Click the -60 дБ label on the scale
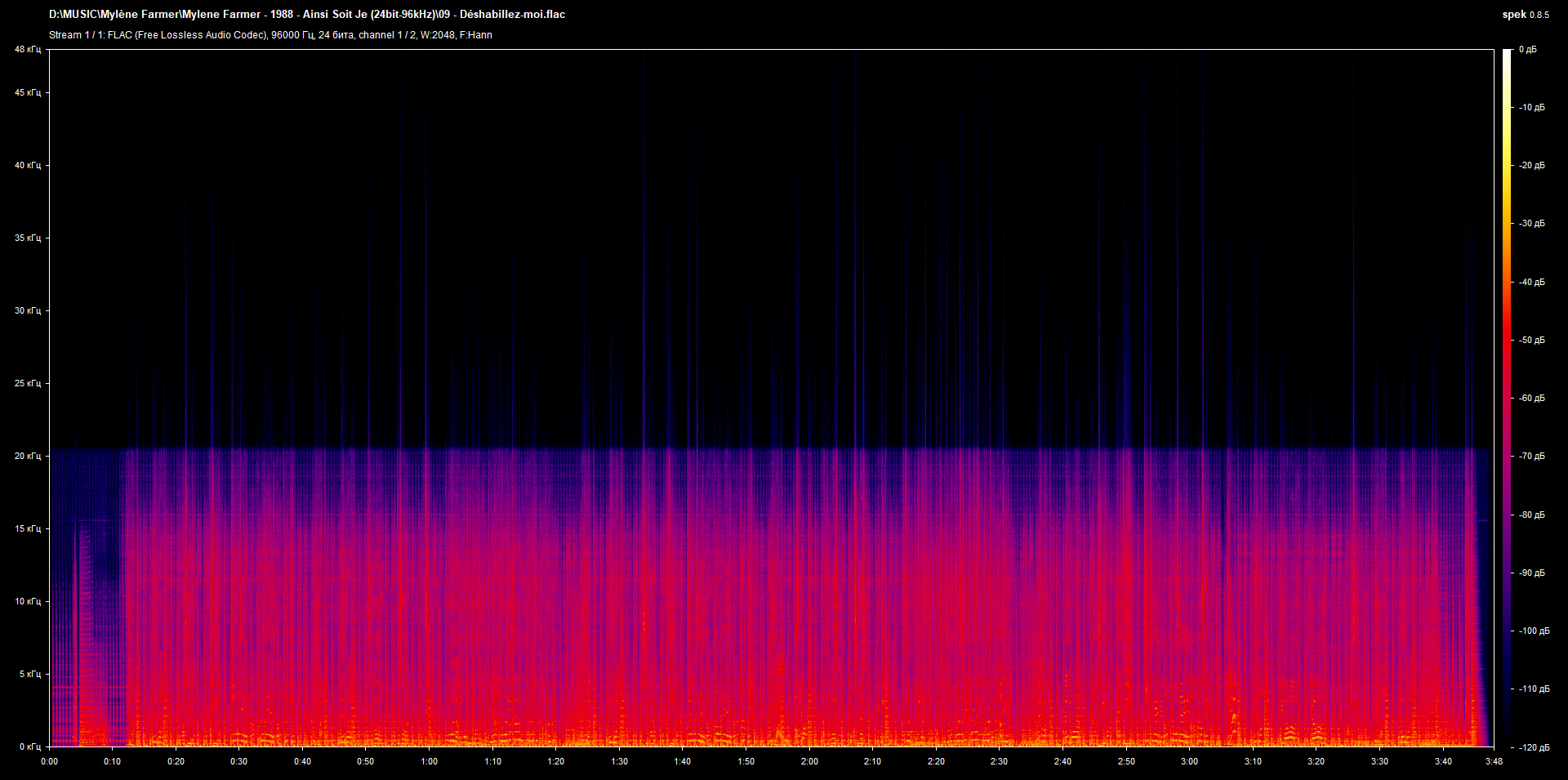1568x780 pixels. click(1532, 399)
